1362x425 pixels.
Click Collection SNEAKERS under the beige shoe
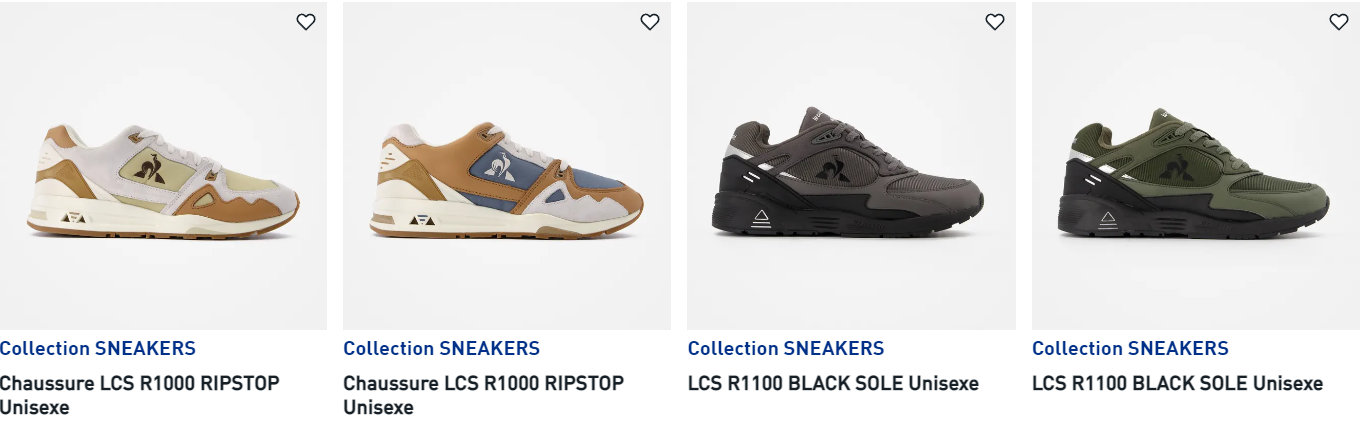click(x=98, y=348)
